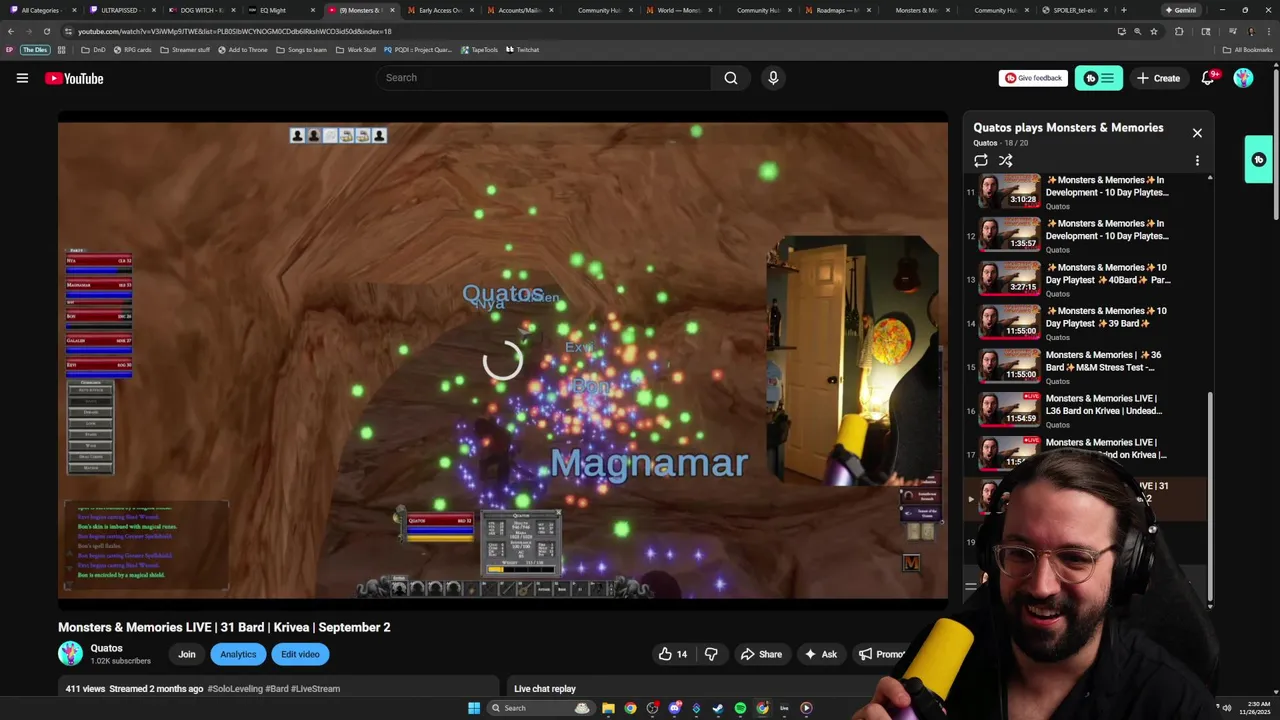Toggle loop playlist
This screenshot has height=720, width=1280.
[981, 160]
